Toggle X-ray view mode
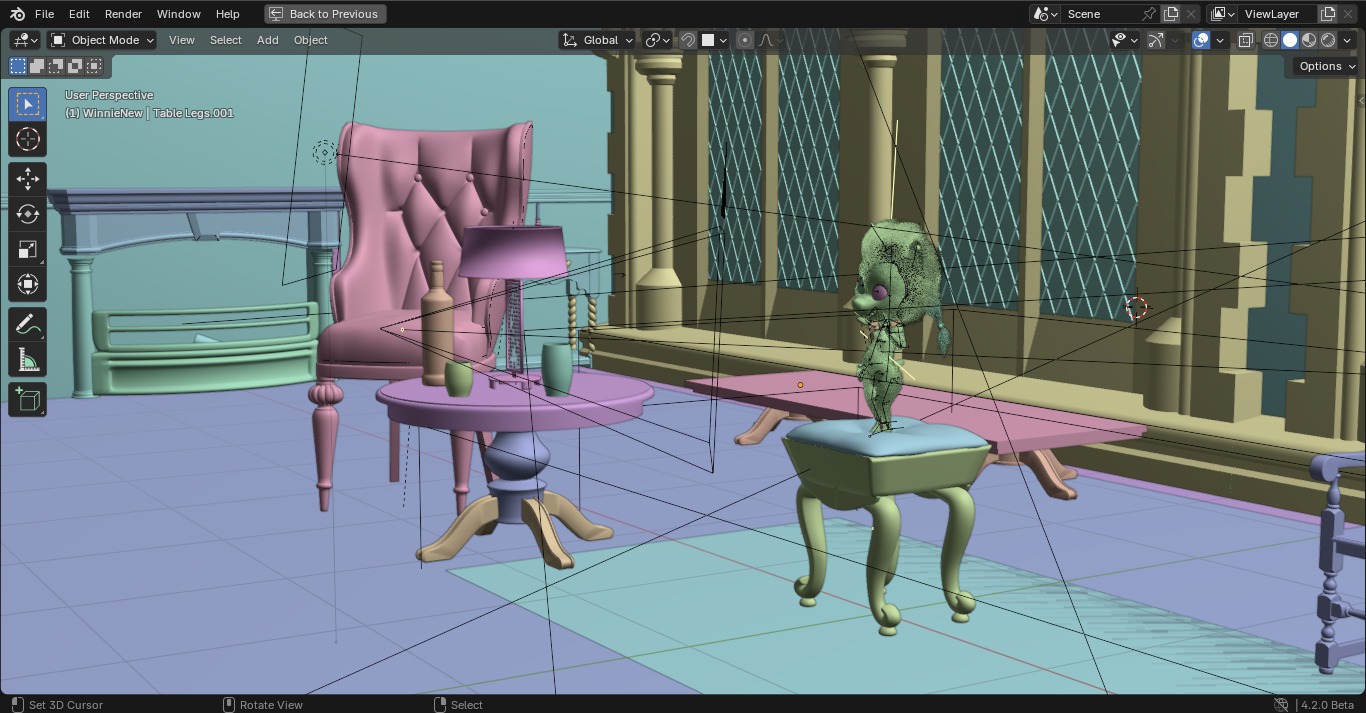This screenshot has height=713, width=1366. pyautogui.click(x=1245, y=40)
